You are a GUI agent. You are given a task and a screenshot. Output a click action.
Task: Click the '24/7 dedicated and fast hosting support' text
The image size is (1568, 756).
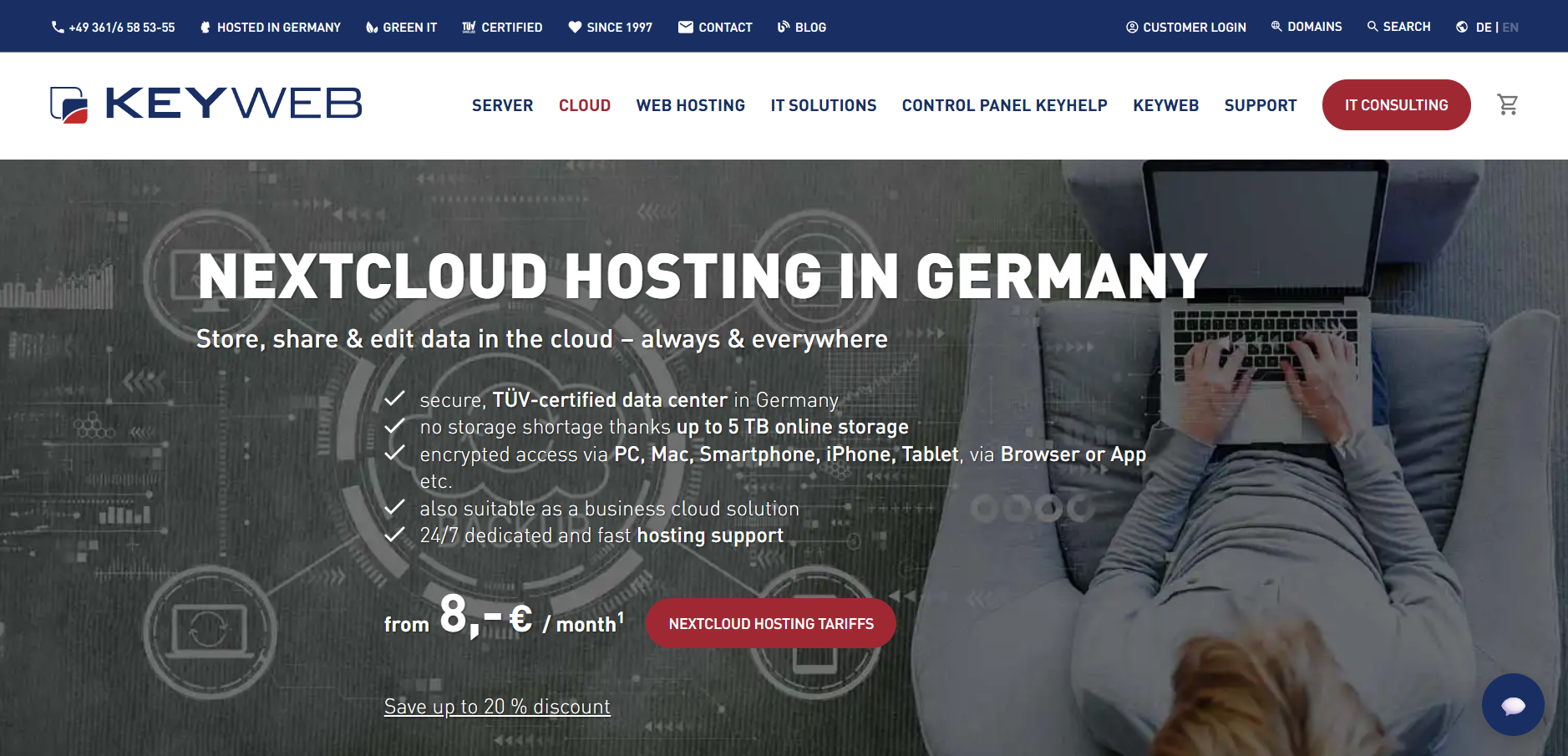pos(601,535)
